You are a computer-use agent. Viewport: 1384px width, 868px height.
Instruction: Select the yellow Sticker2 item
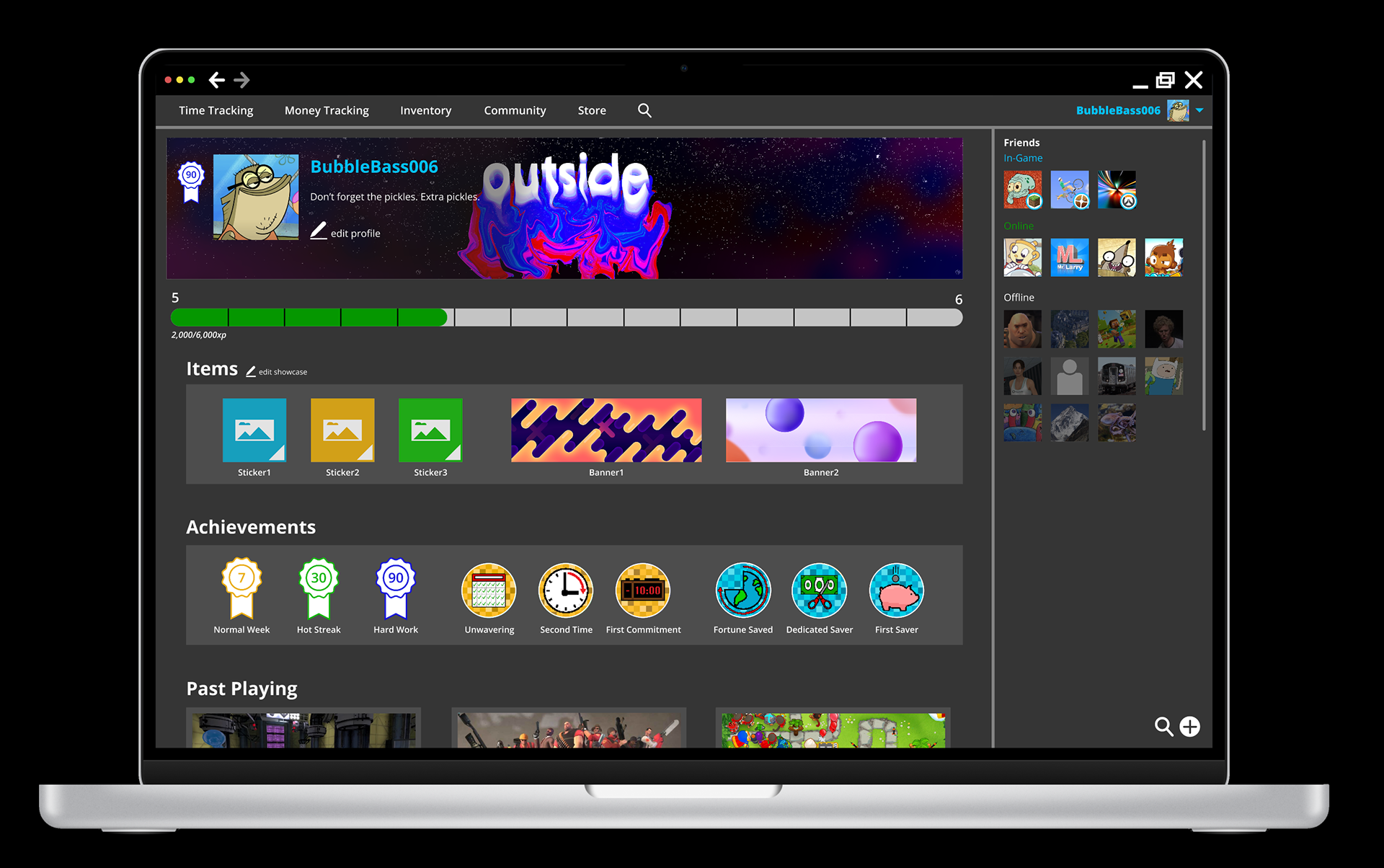[342, 430]
